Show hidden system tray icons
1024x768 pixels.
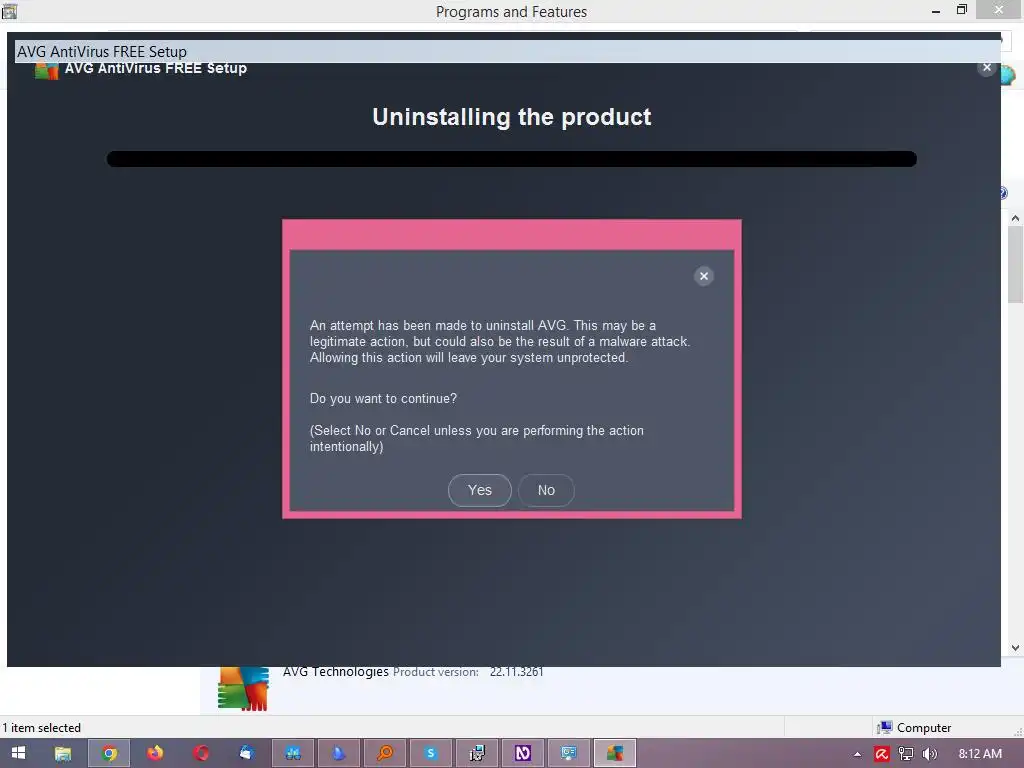click(x=857, y=754)
